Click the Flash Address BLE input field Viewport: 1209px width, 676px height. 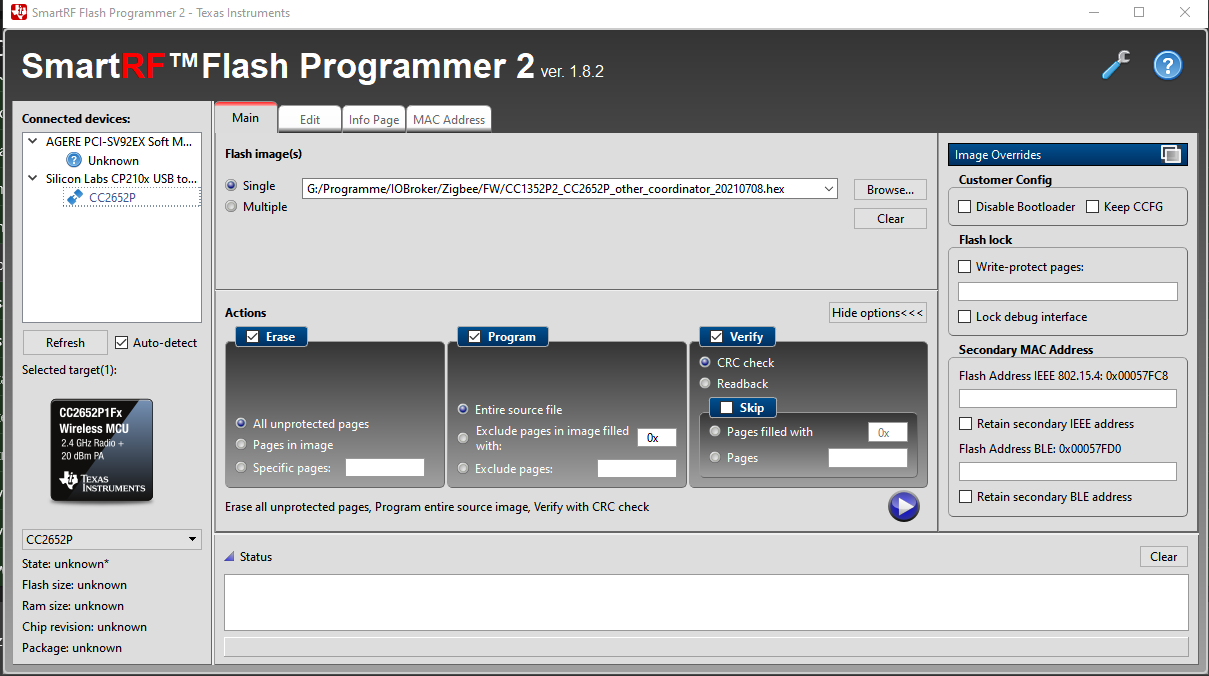coord(1068,472)
